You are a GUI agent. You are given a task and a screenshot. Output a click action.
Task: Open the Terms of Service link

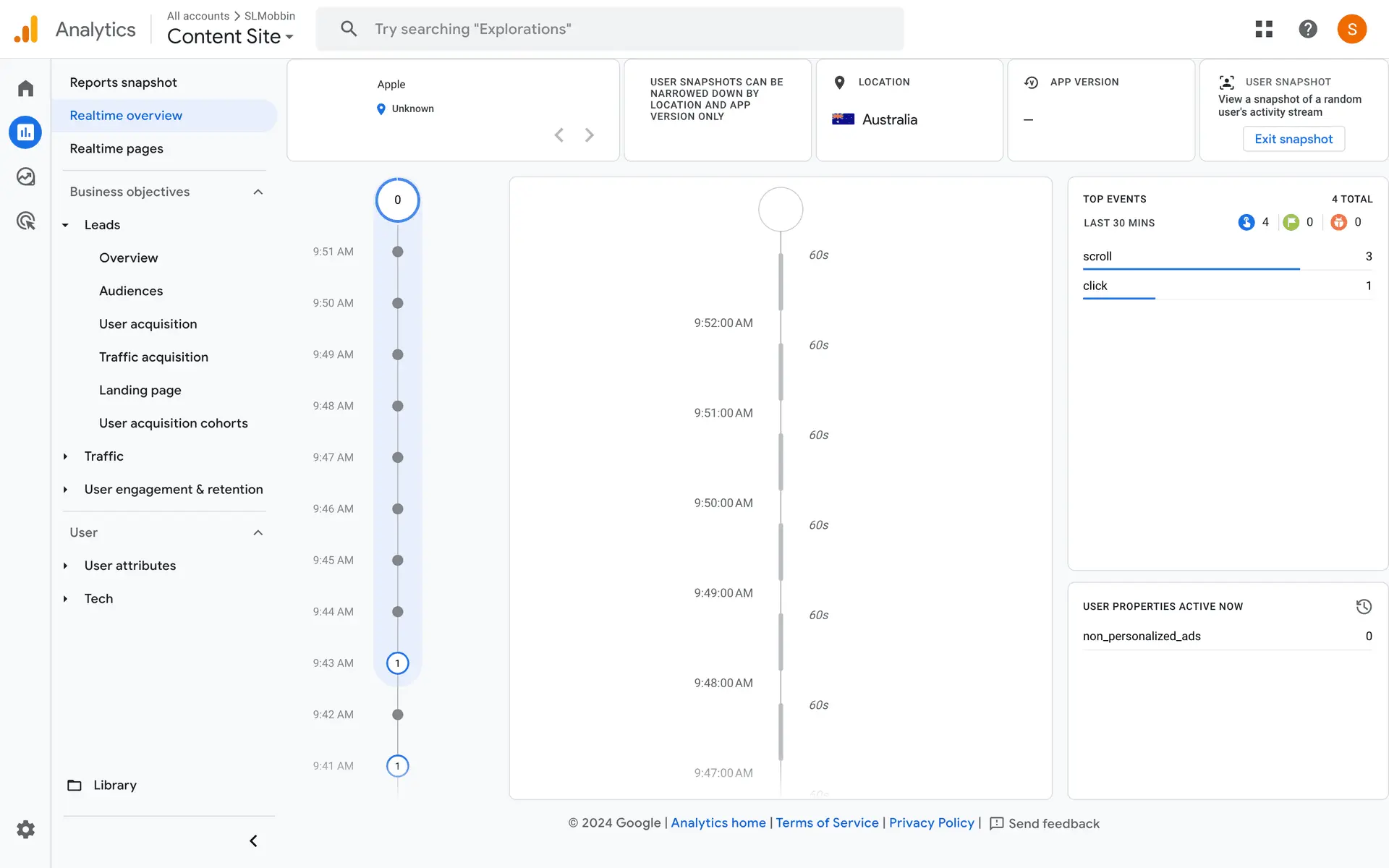[x=827, y=822]
